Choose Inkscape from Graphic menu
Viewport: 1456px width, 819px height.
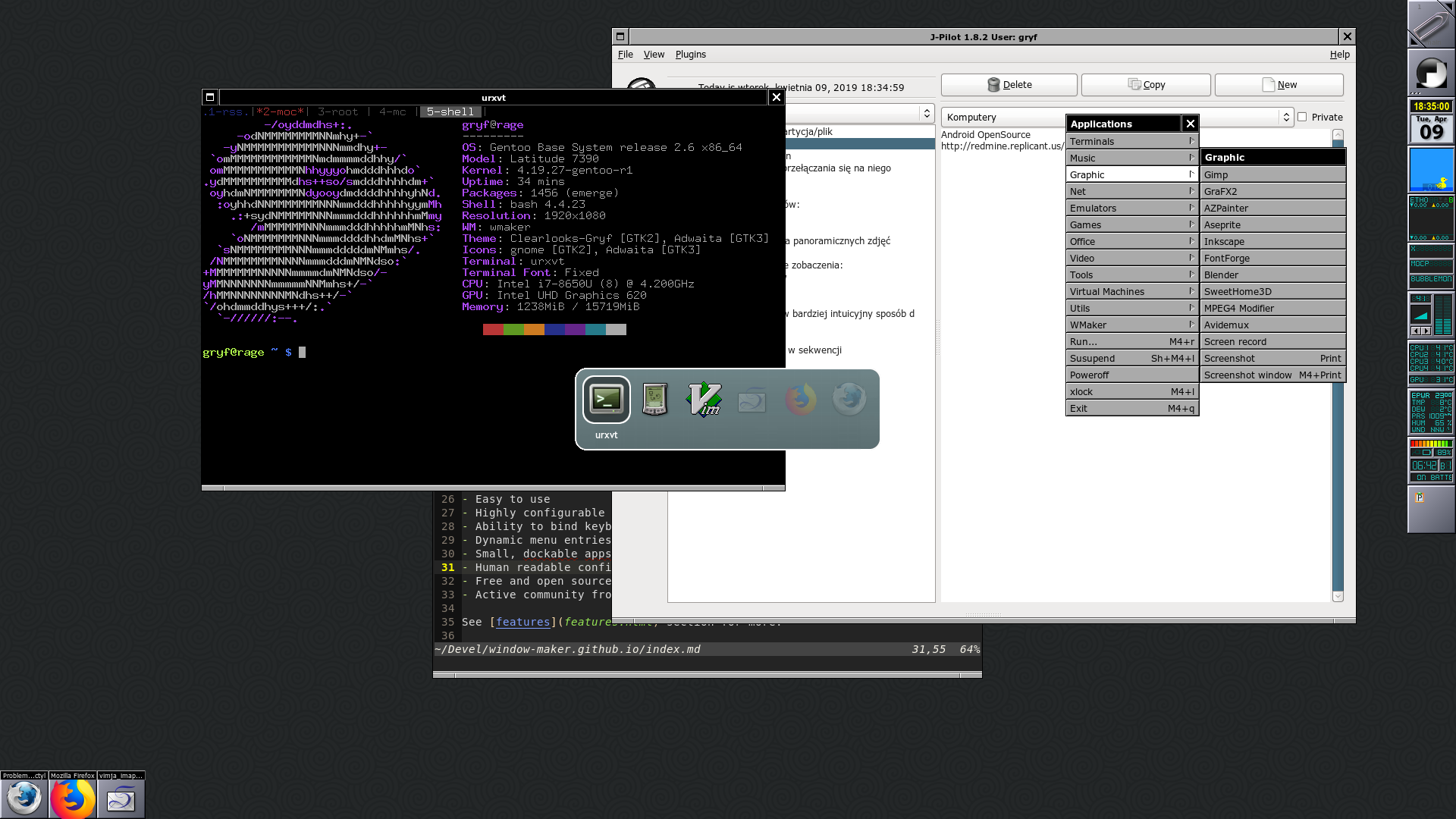[x=1224, y=241]
